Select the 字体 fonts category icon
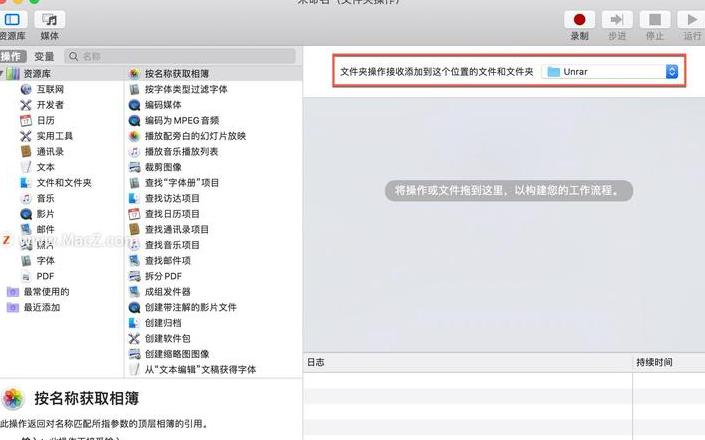Image resolution: width=705 pixels, height=440 pixels. tap(26, 260)
